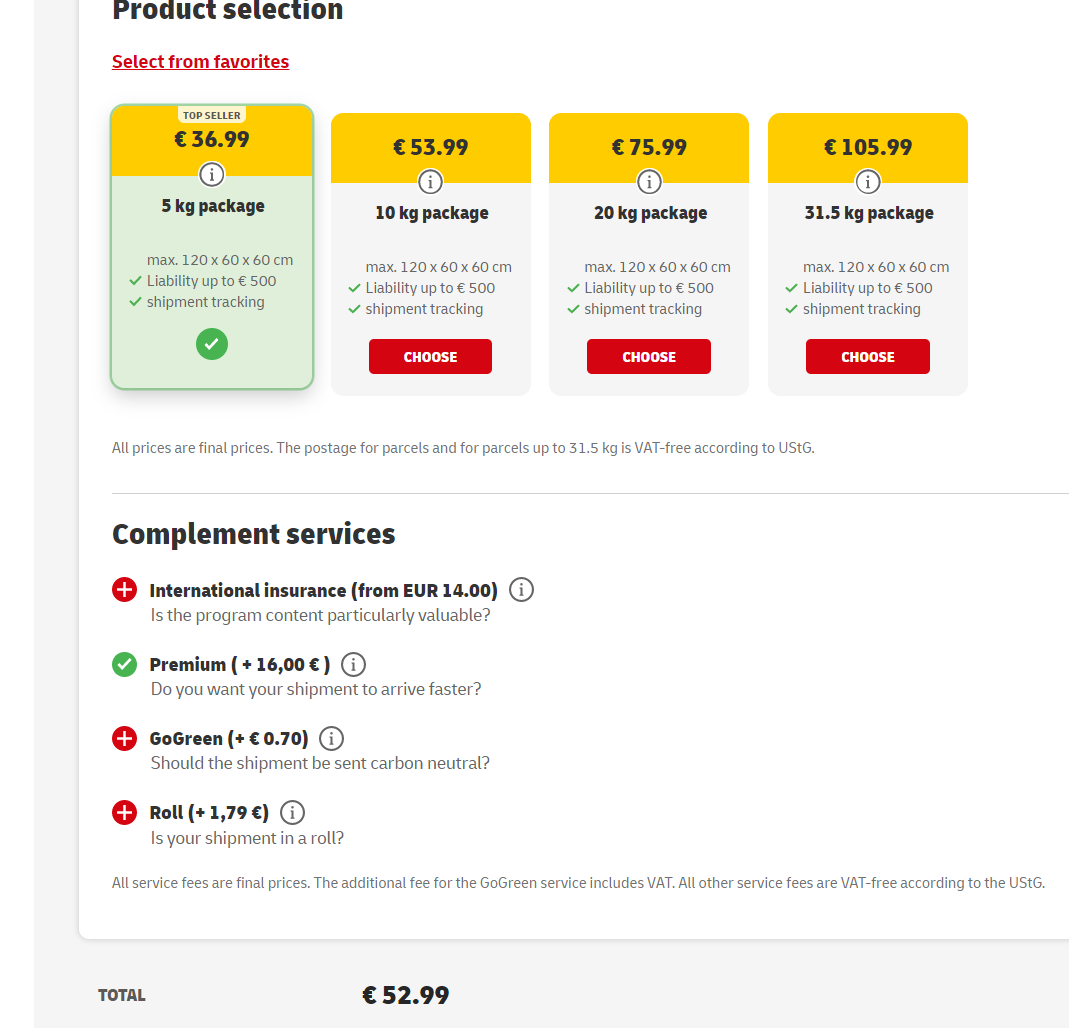
Task: Add Roll service with plus icon
Action: tap(124, 813)
